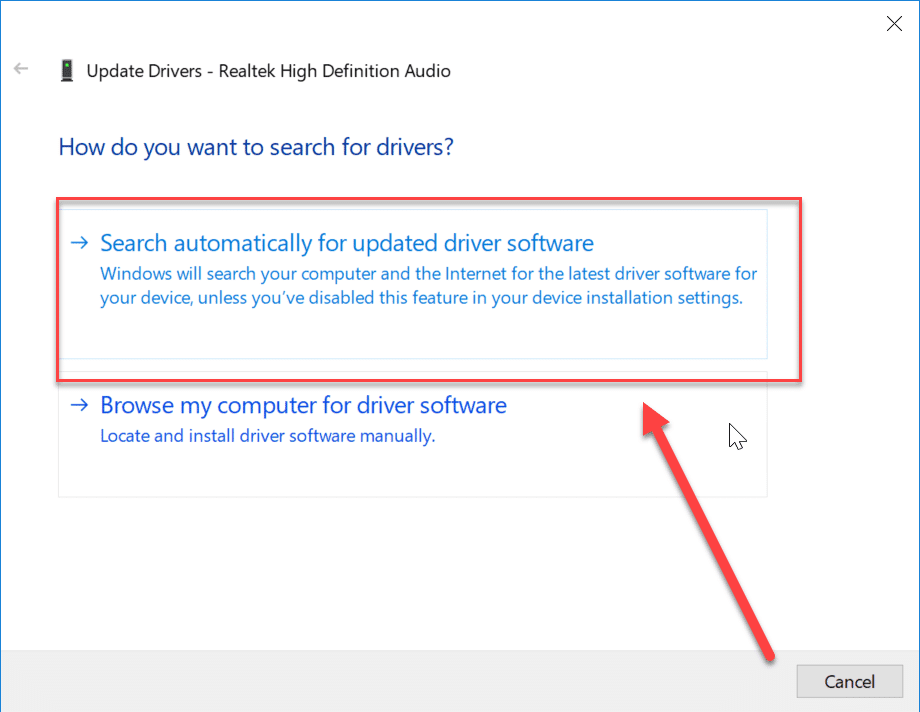Viewport: 920px width, 712px height.
Task: Click the gray footer bar left of Cancel
Action: pos(400,681)
